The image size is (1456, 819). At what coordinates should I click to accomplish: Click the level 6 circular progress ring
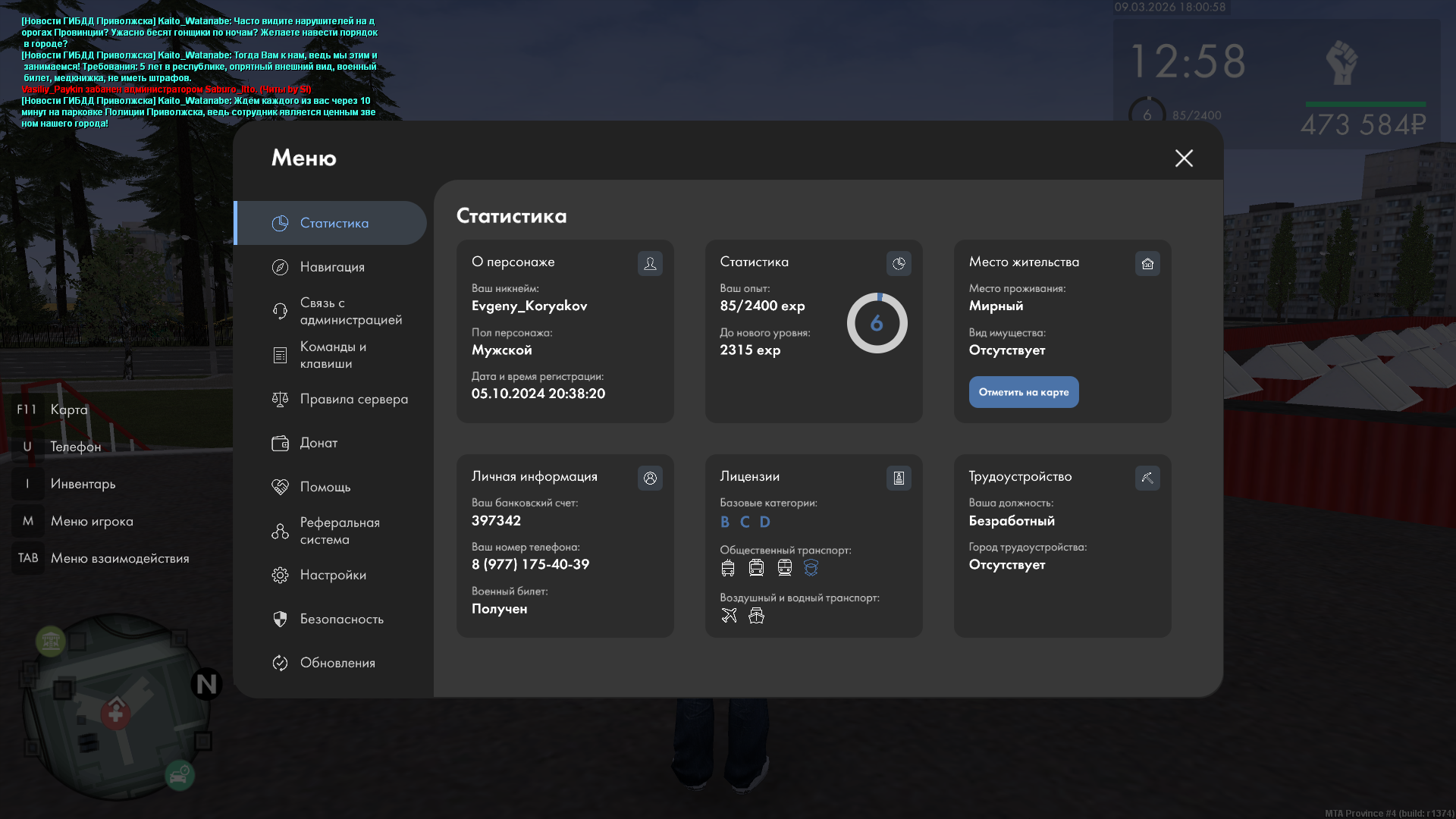coord(877,323)
